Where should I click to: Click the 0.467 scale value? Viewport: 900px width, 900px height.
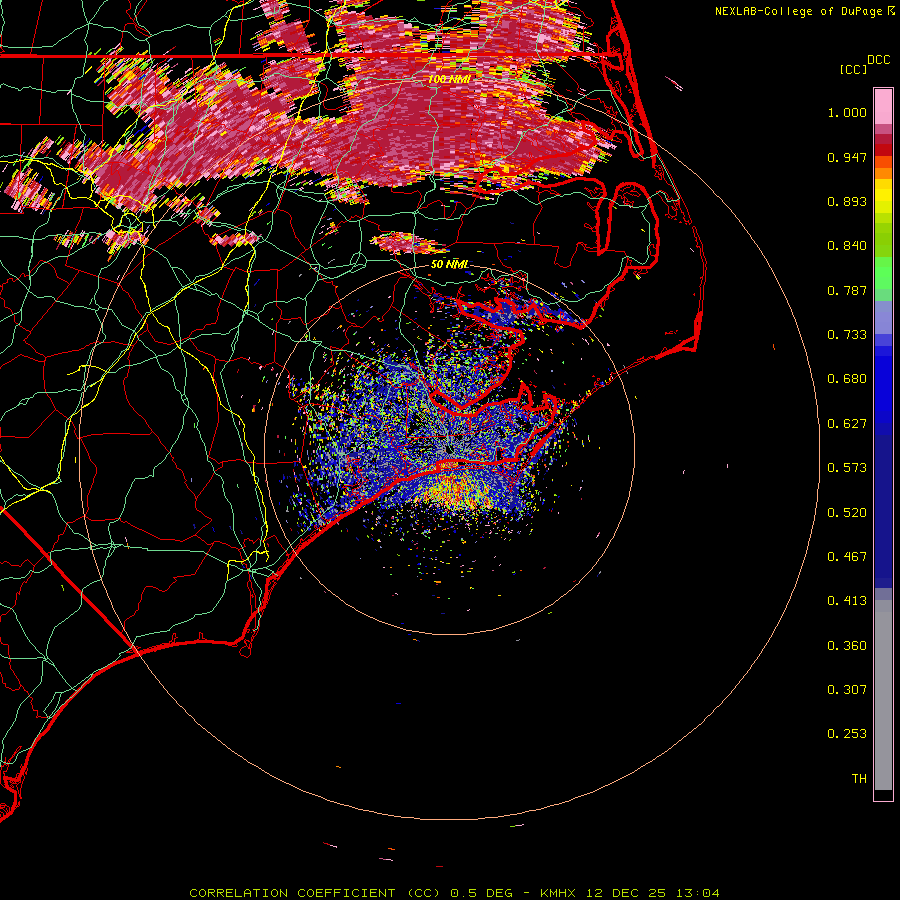(x=847, y=557)
